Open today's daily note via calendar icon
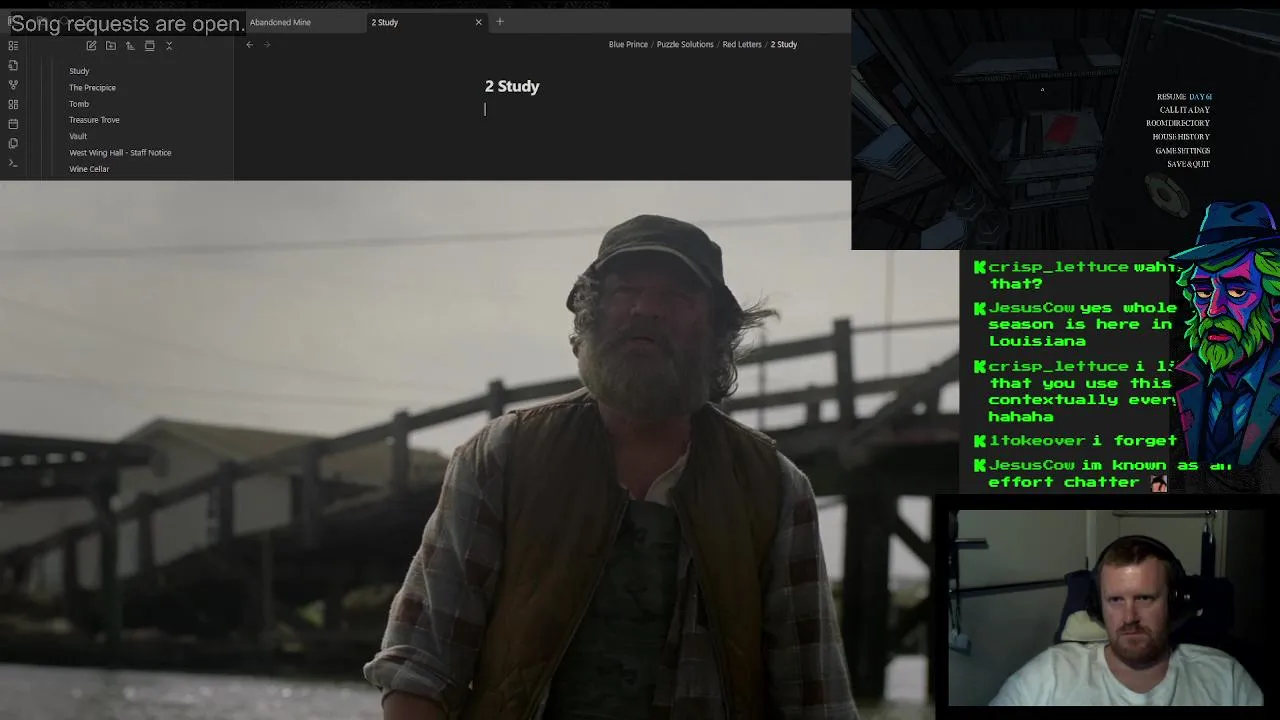This screenshot has height=720, width=1280. (x=13, y=124)
